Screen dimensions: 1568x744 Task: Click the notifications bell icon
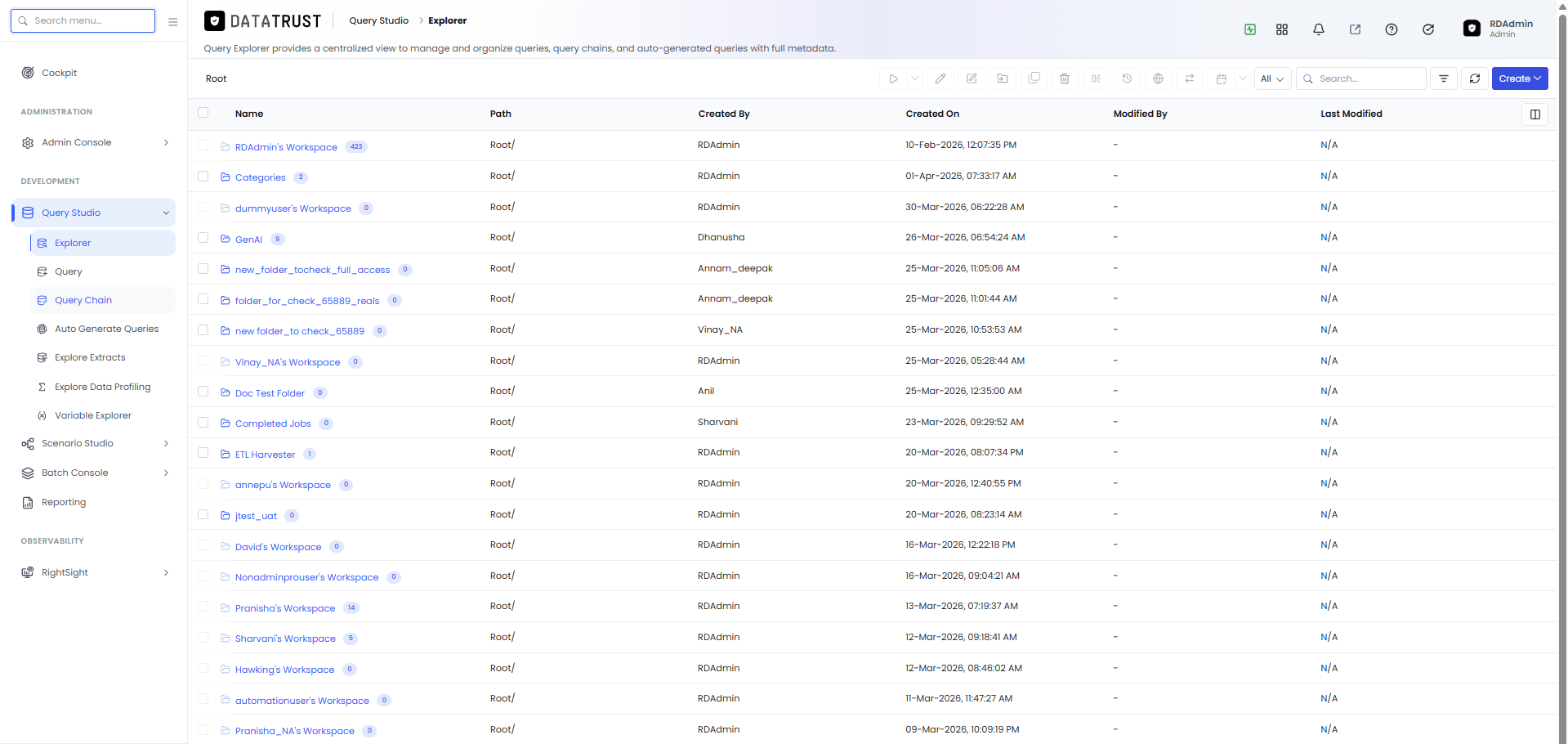click(x=1318, y=29)
